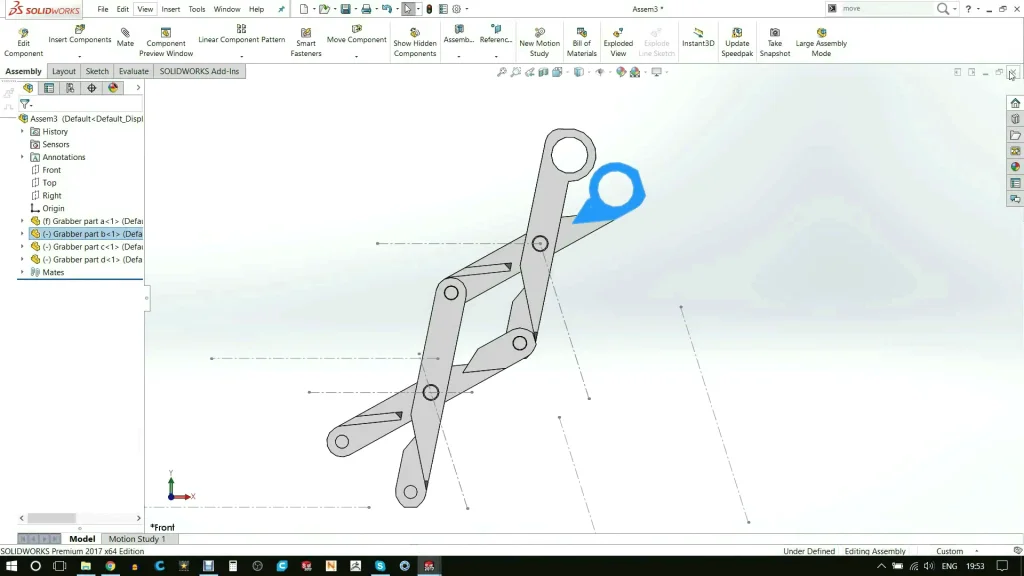Open Chrome from the taskbar

pyautogui.click(x=110, y=566)
